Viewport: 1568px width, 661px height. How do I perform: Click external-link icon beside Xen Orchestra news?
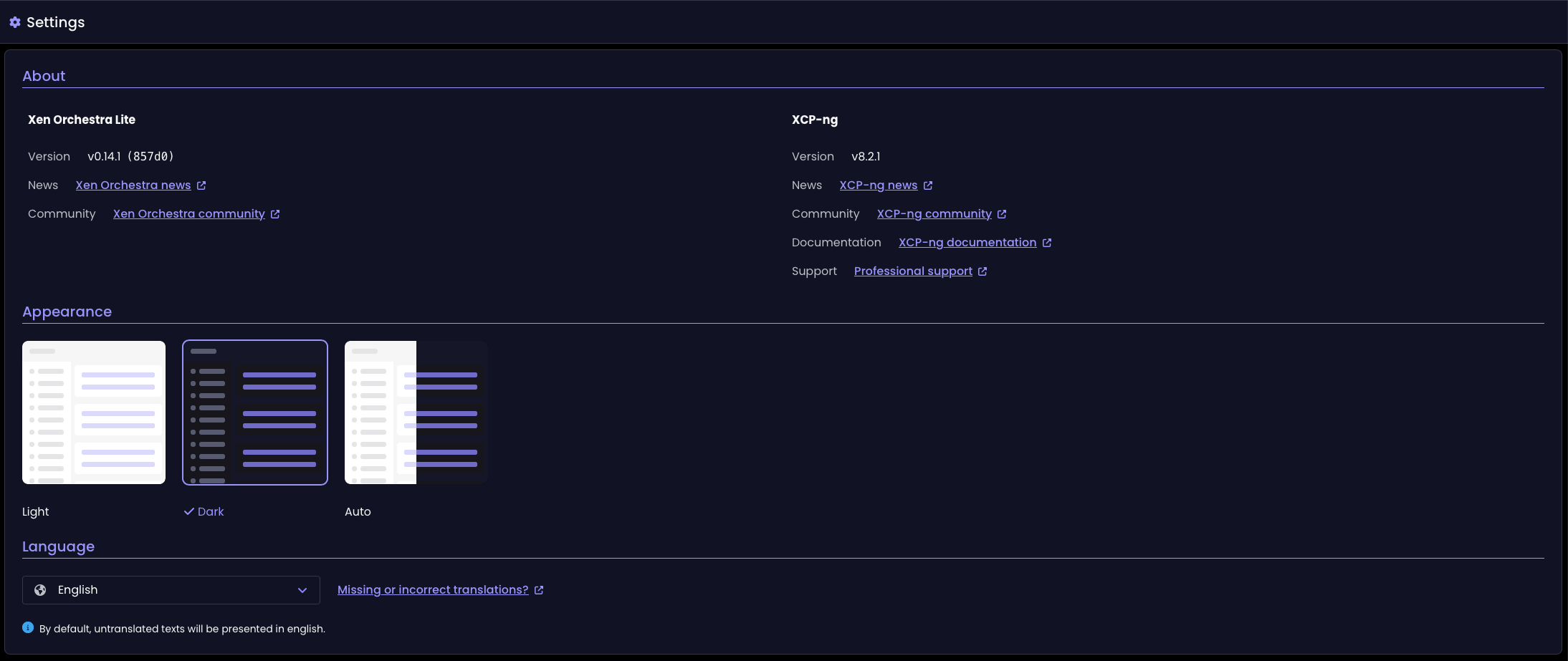tap(201, 185)
